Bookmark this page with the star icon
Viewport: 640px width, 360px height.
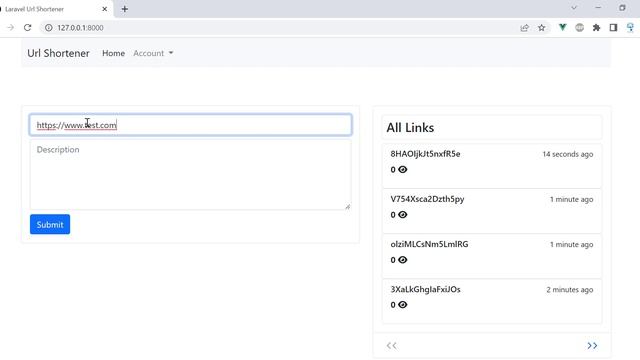[542, 28]
